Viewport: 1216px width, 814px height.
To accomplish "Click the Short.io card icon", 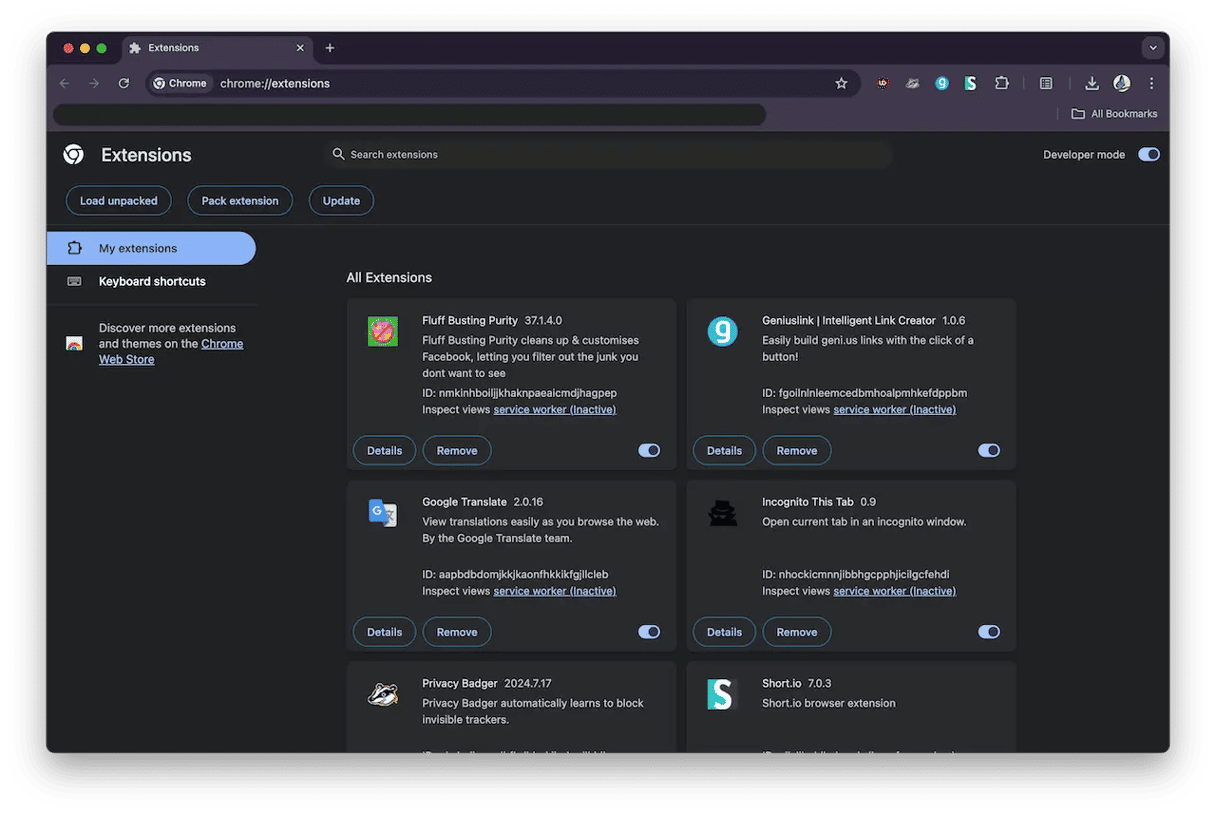I will click(720, 694).
